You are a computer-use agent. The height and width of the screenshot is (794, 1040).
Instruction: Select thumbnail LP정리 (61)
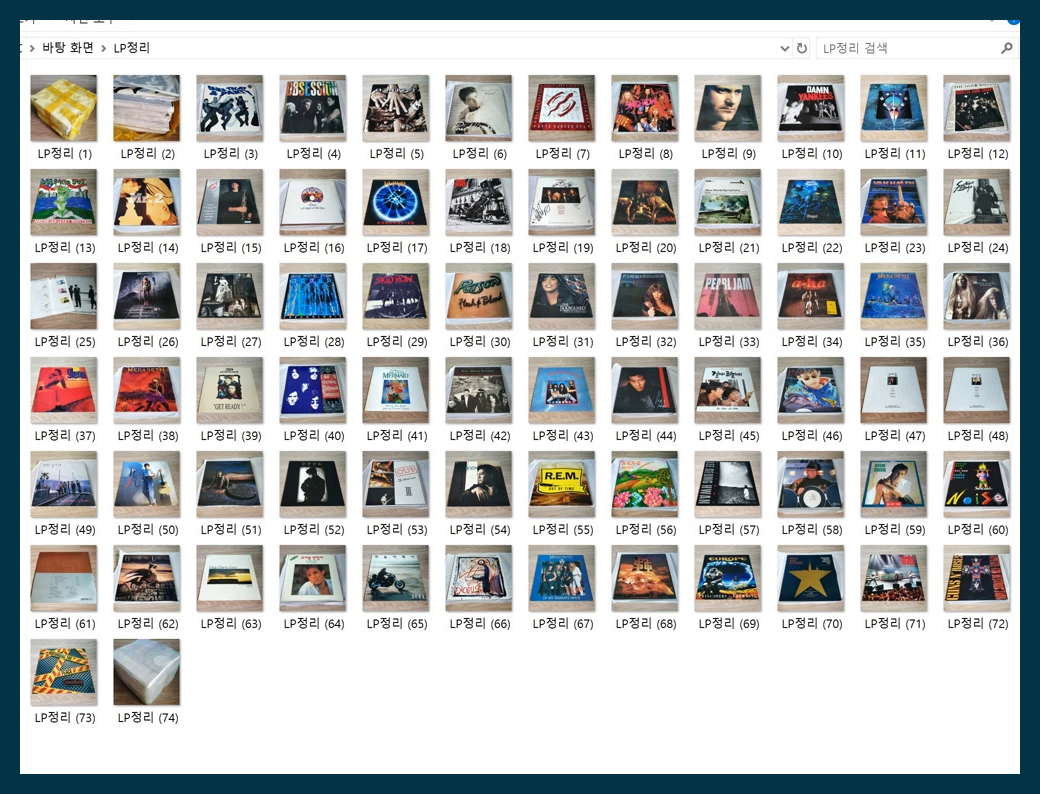[x=64, y=578]
